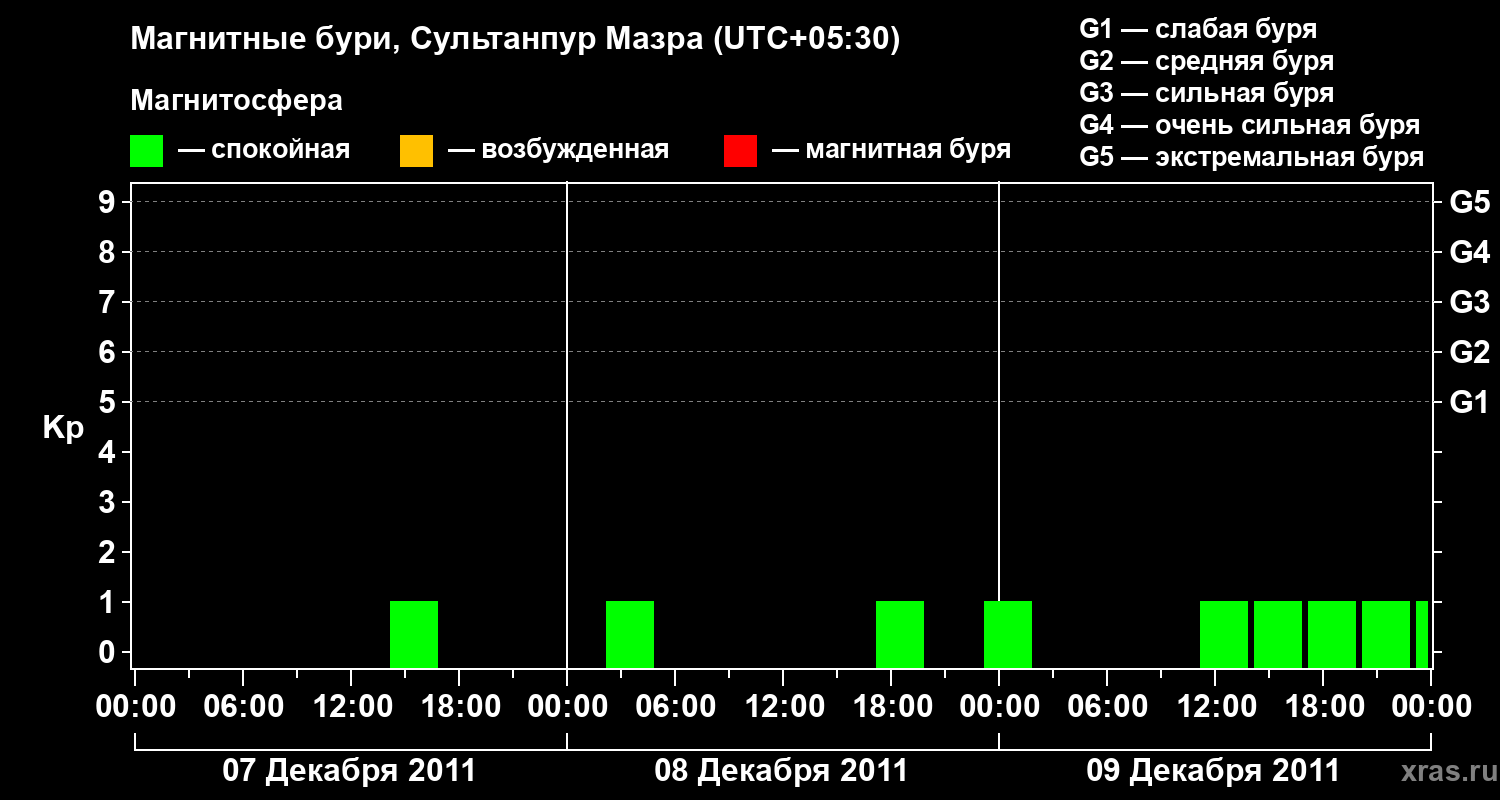Click the Kp axis value '4'
The width and height of the screenshot is (1500, 800).
point(108,452)
